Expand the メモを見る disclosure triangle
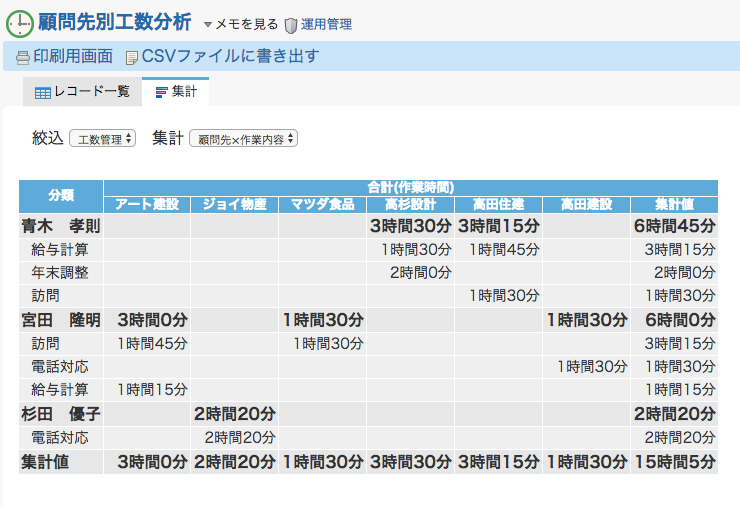740x507 pixels. 208,25
